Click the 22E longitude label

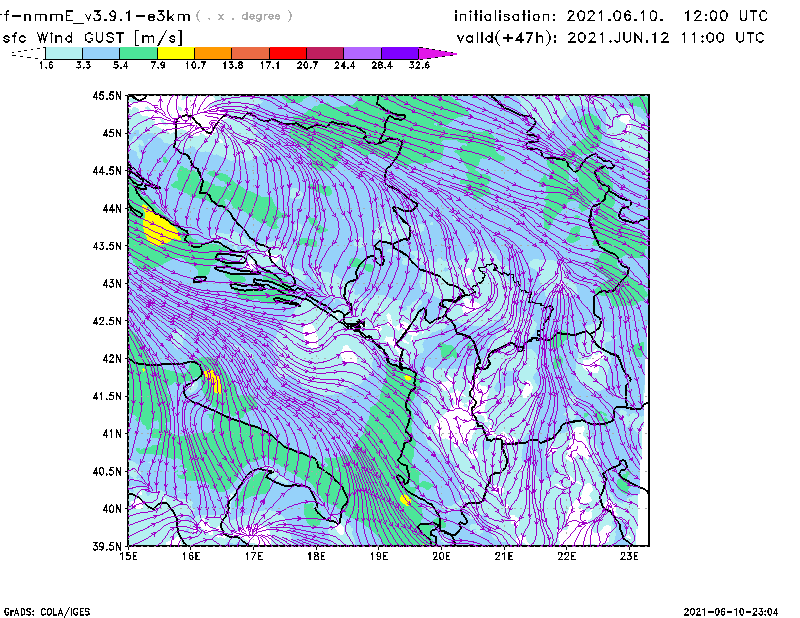point(567,556)
